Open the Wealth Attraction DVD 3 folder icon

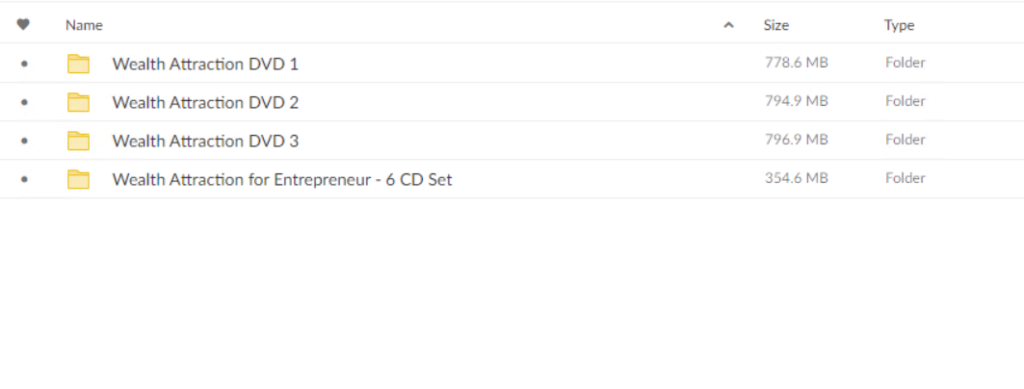click(78, 140)
